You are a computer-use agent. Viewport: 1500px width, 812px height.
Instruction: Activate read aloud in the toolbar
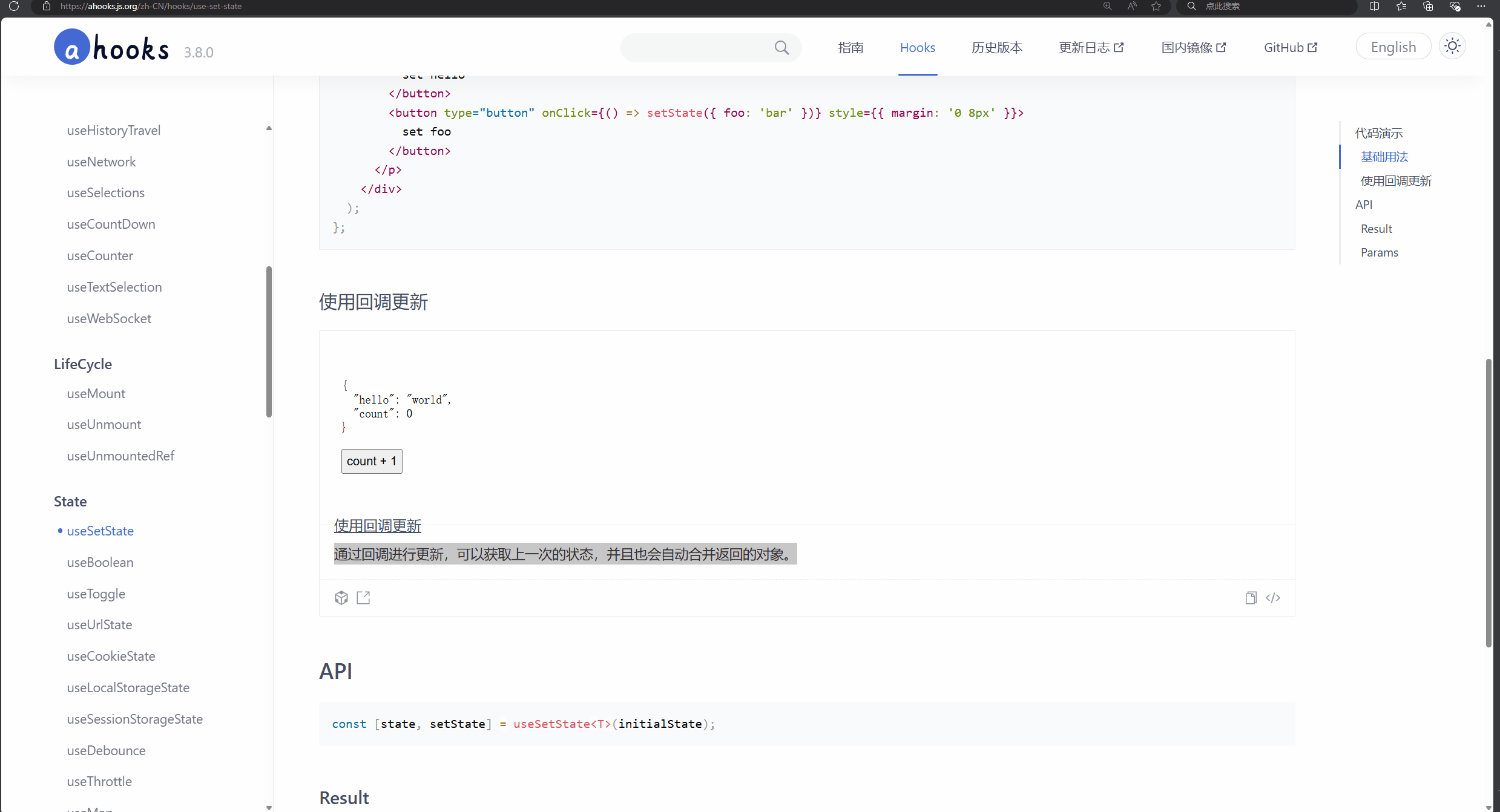pos(1131,7)
